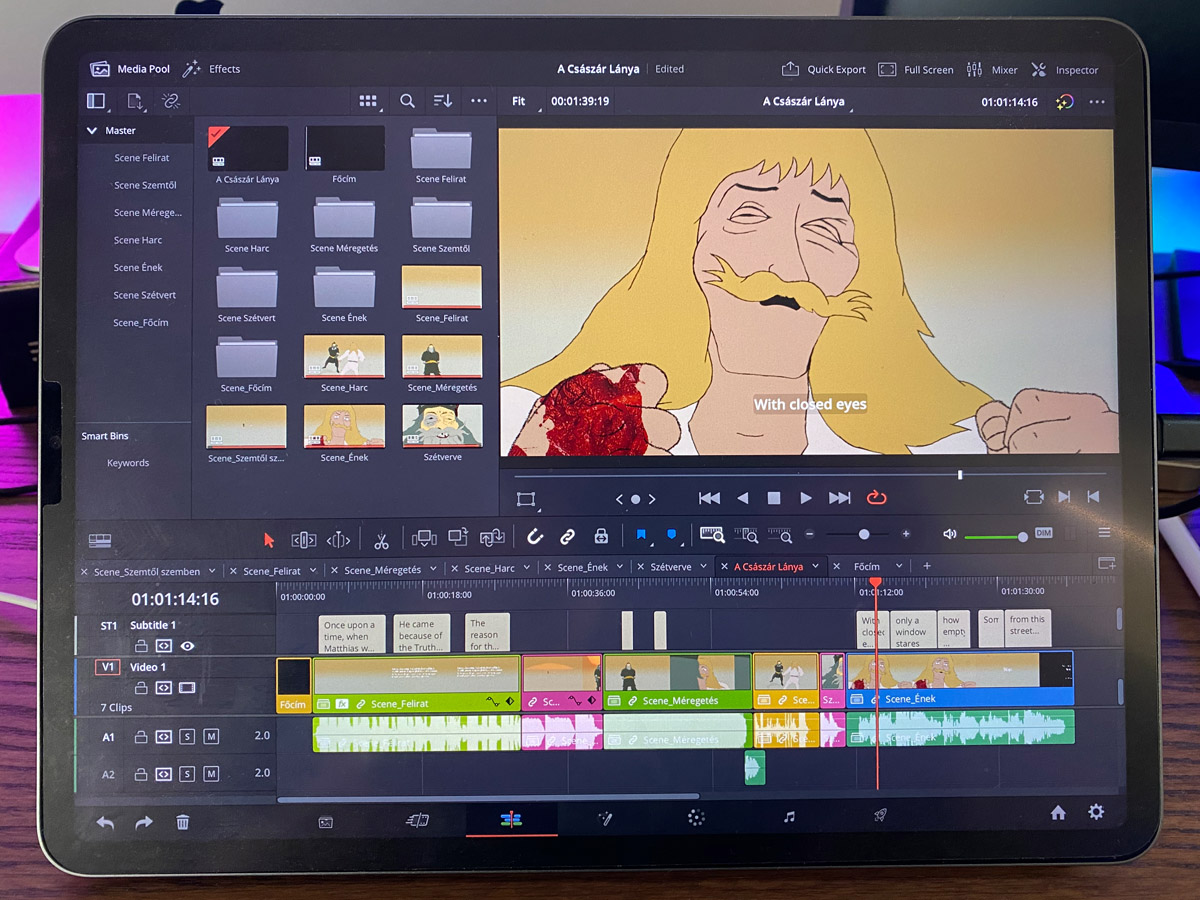Open Scene_Harc tab dropdown chevron
Image resolution: width=1200 pixels, height=900 pixels.
[527, 568]
